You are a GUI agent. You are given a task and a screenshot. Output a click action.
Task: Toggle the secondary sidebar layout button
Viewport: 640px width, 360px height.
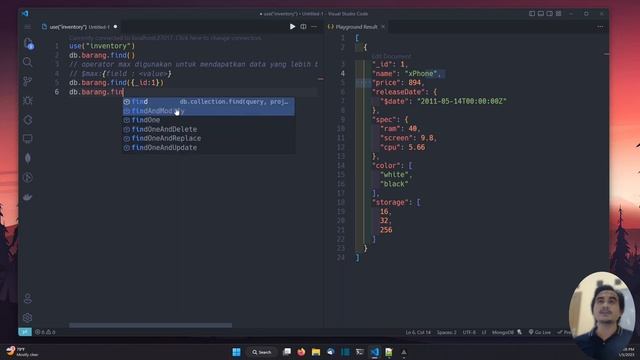tap(549, 13)
